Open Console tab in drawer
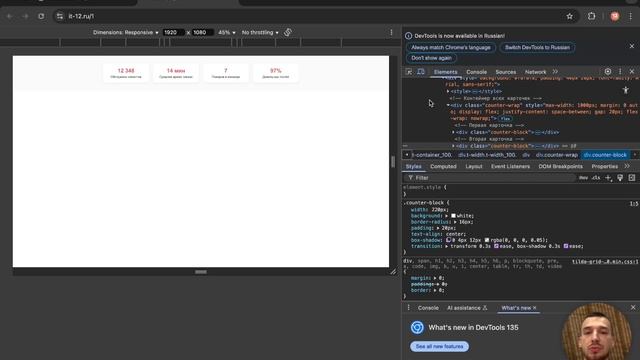Viewport: 640px width, 360px height. pos(428,308)
